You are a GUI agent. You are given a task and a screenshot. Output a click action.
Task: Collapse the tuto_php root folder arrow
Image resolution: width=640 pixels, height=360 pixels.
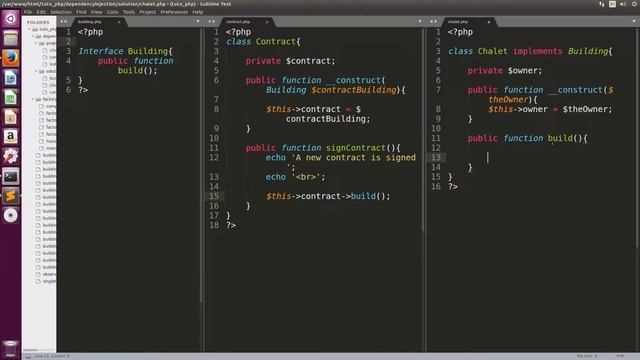(29, 30)
